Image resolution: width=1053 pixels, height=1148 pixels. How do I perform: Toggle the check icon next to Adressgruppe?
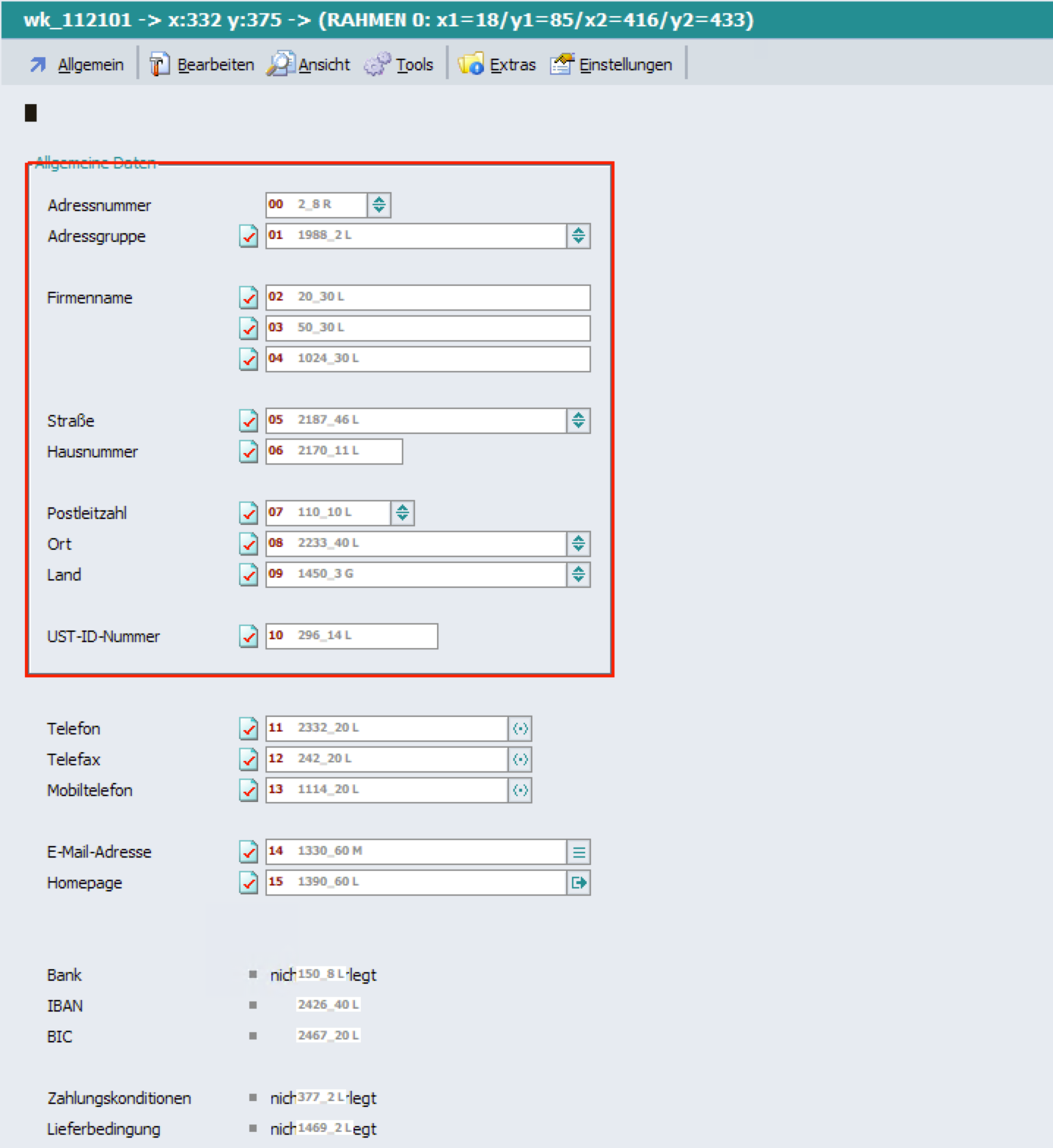249,236
